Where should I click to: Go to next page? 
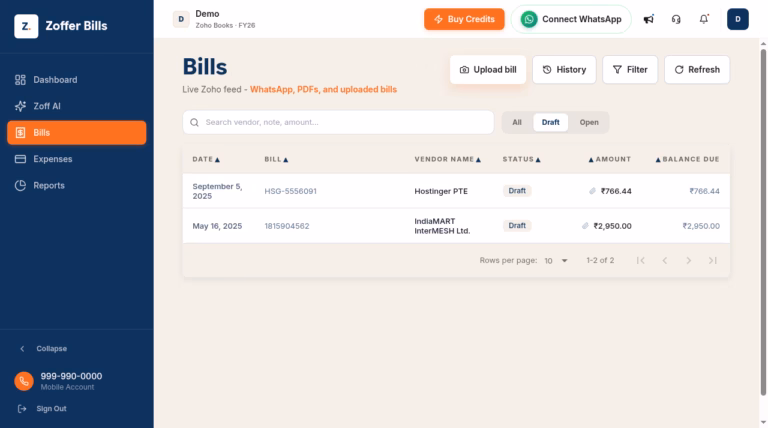point(688,261)
